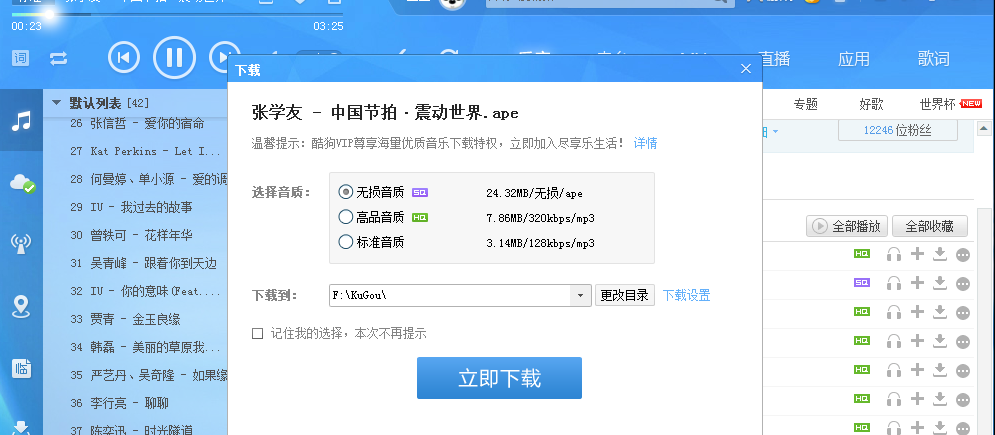The image size is (995, 435).
Task: Click the headphone listen icon in SQ row
Action: (x=894, y=283)
